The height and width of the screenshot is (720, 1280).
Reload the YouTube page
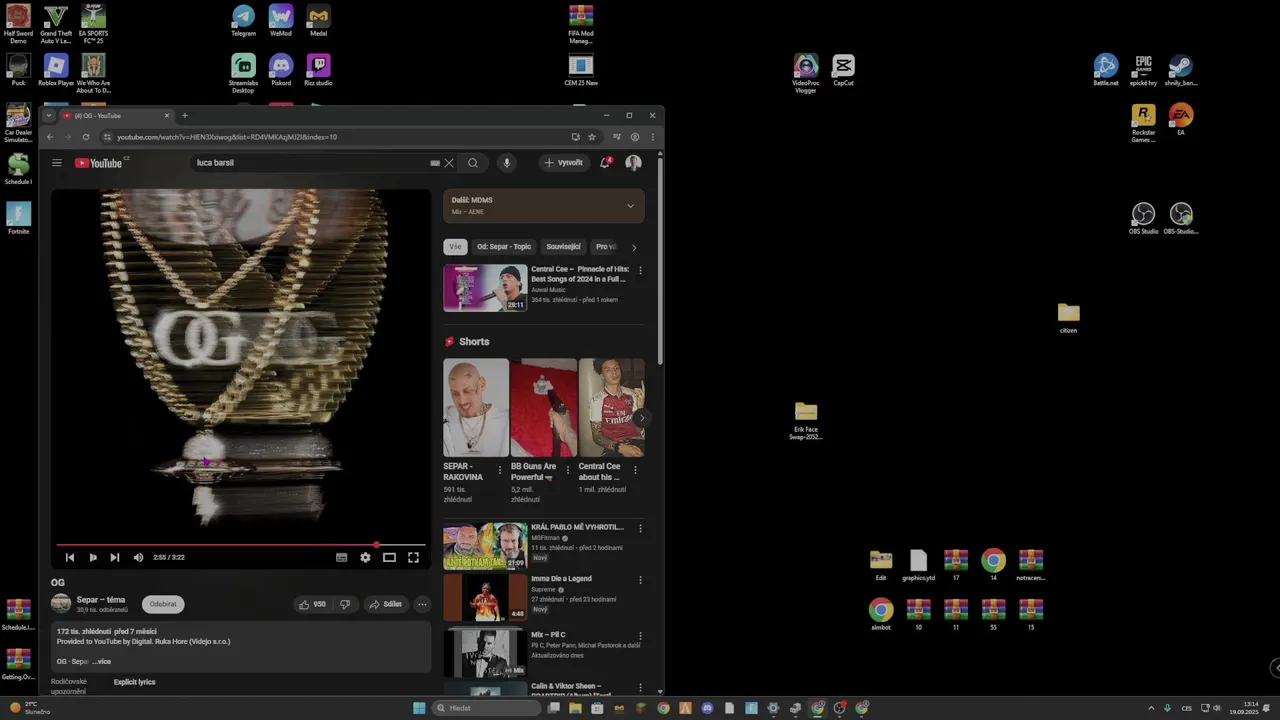click(x=86, y=137)
